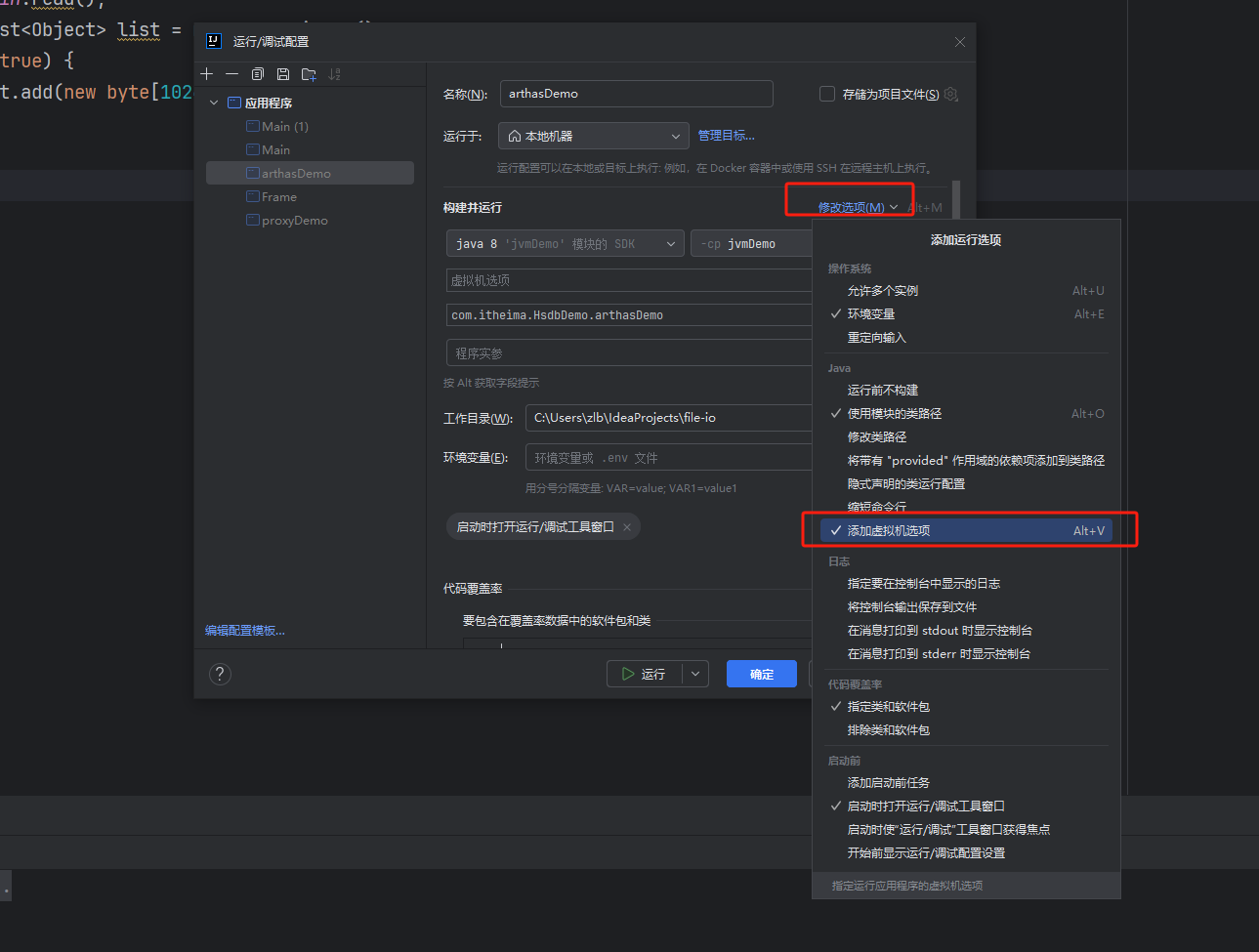Select the 'provided' 作用域 dependency option
Image resolution: width=1259 pixels, height=952 pixels.
(966, 461)
